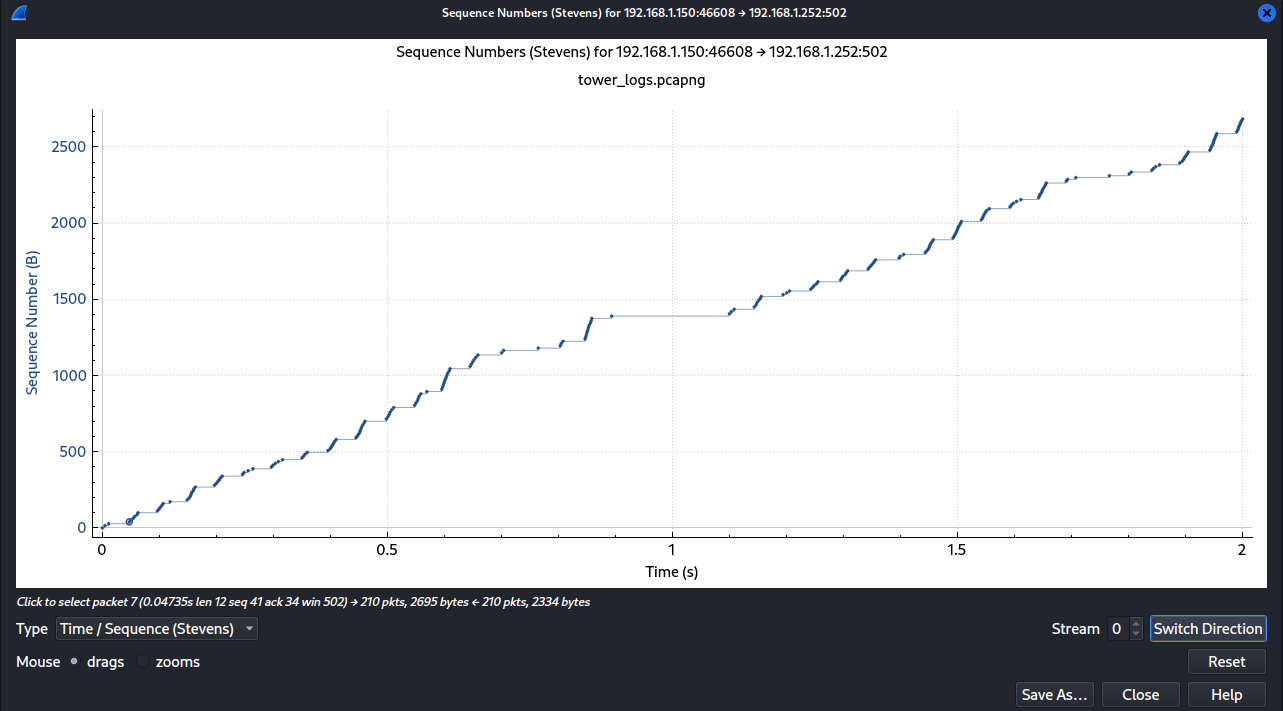Click the tower_logs.pcapng subtitle

641,81
